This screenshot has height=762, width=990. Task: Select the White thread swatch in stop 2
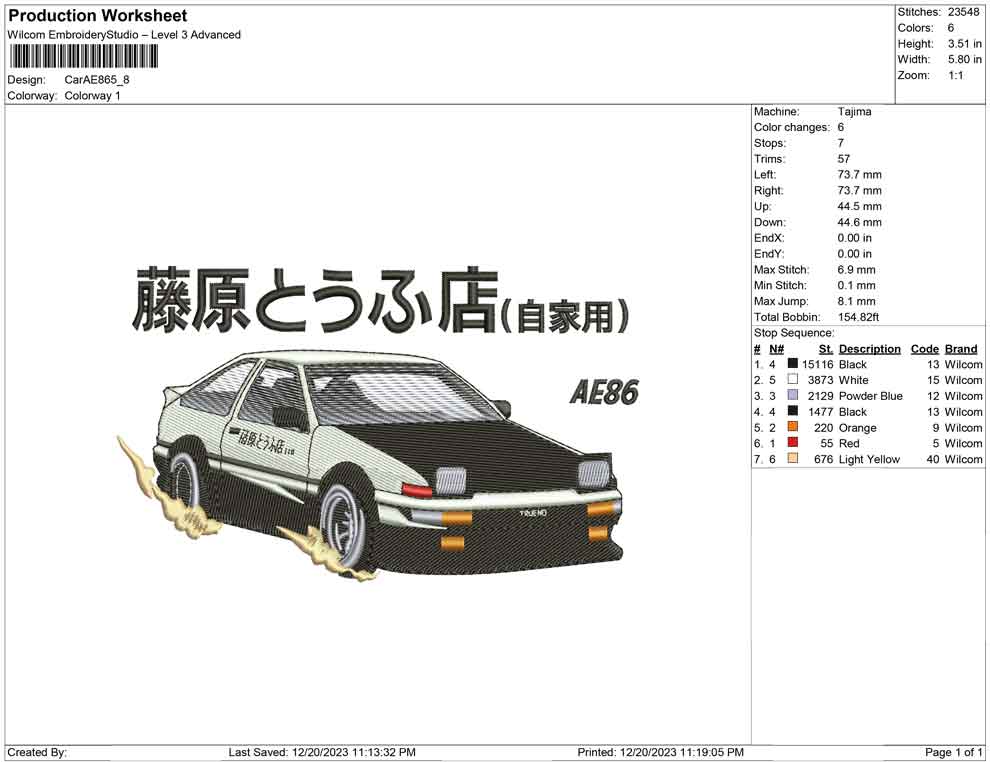point(791,380)
